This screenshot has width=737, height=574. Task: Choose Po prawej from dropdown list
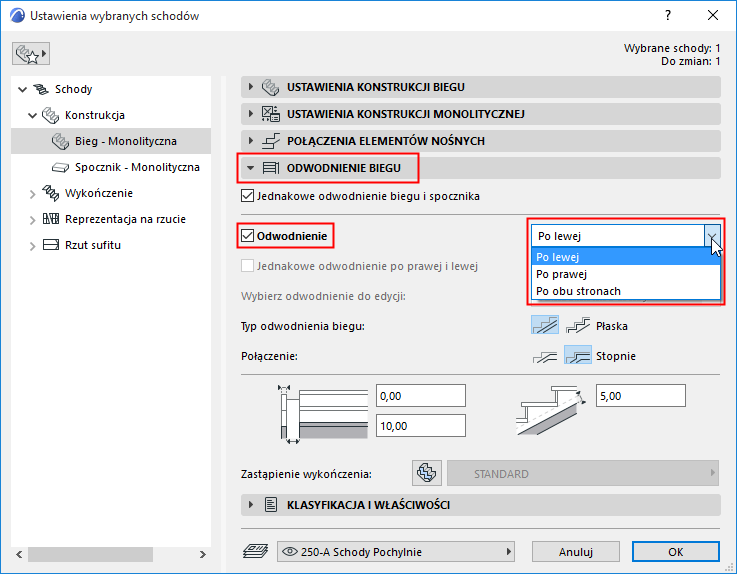click(626, 274)
